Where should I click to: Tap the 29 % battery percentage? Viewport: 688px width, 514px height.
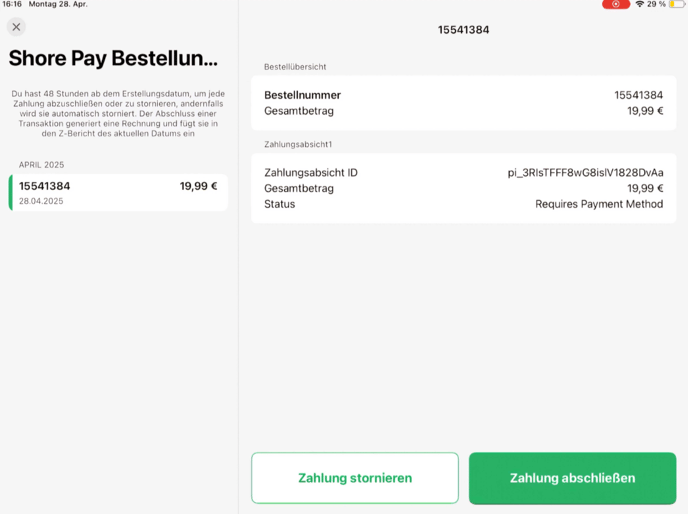(656, 4)
